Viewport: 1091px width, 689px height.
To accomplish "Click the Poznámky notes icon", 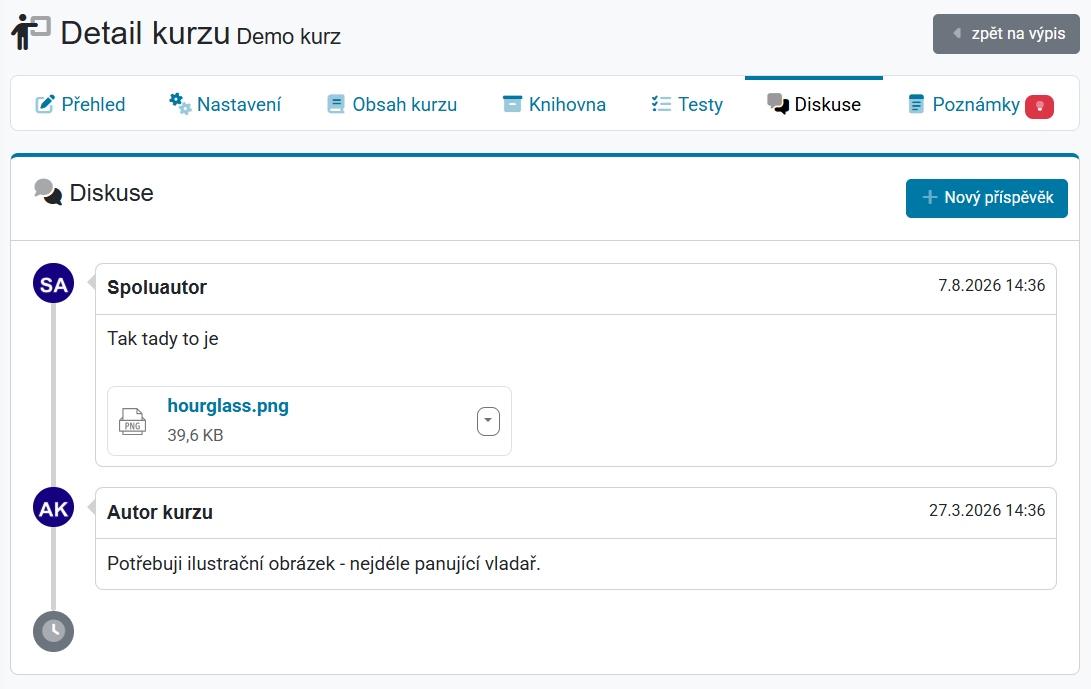I will coord(916,104).
